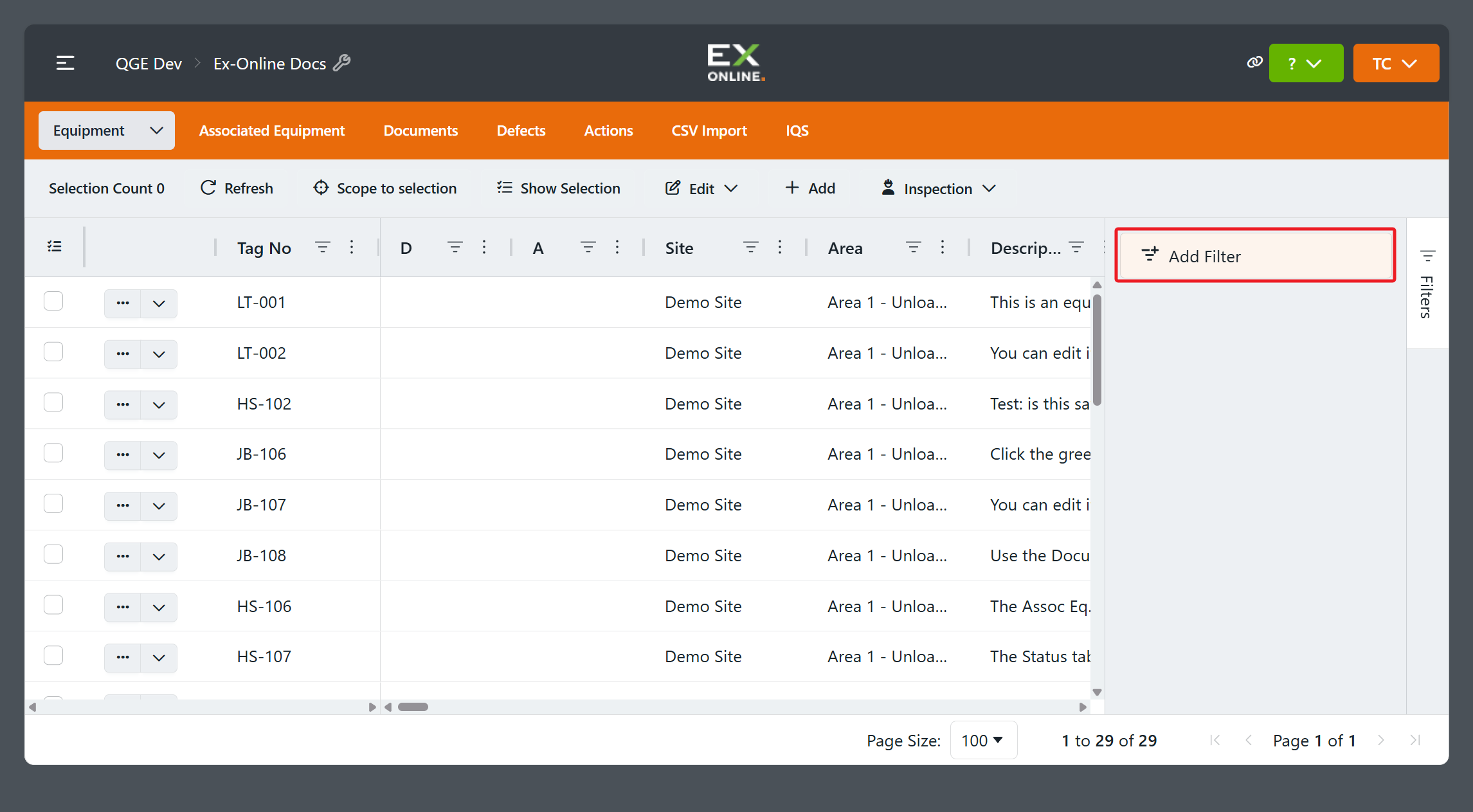1473x812 pixels.
Task: Switch to Documents tab
Action: (x=420, y=131)
